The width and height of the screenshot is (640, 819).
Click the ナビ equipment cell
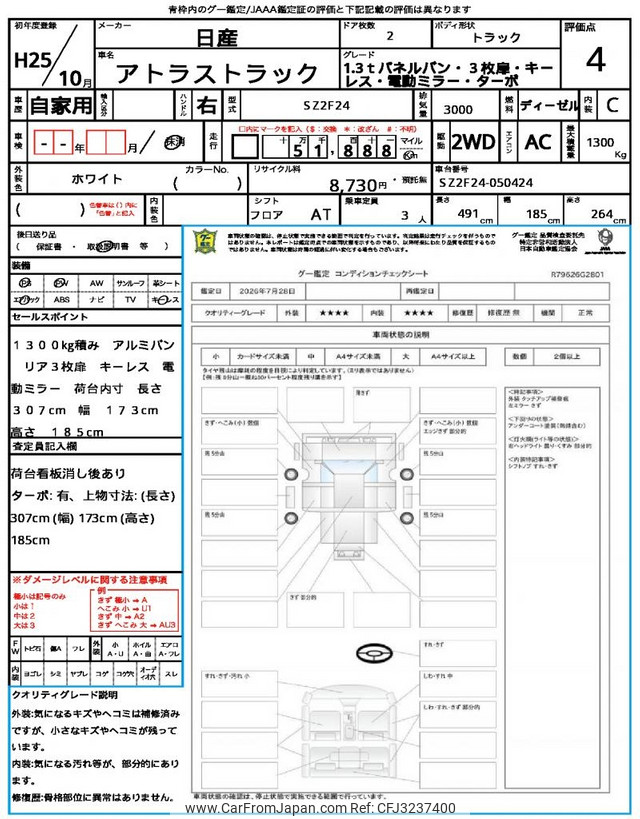(x=97, y=300)
